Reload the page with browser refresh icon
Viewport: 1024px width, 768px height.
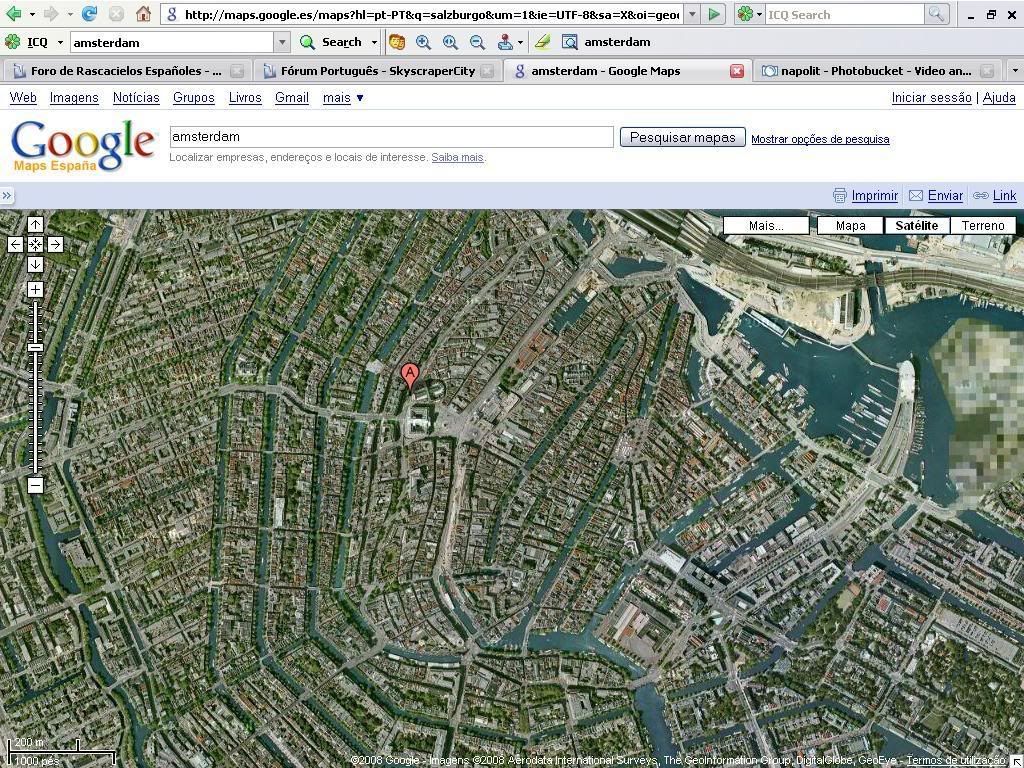click(x=89, y=14)
